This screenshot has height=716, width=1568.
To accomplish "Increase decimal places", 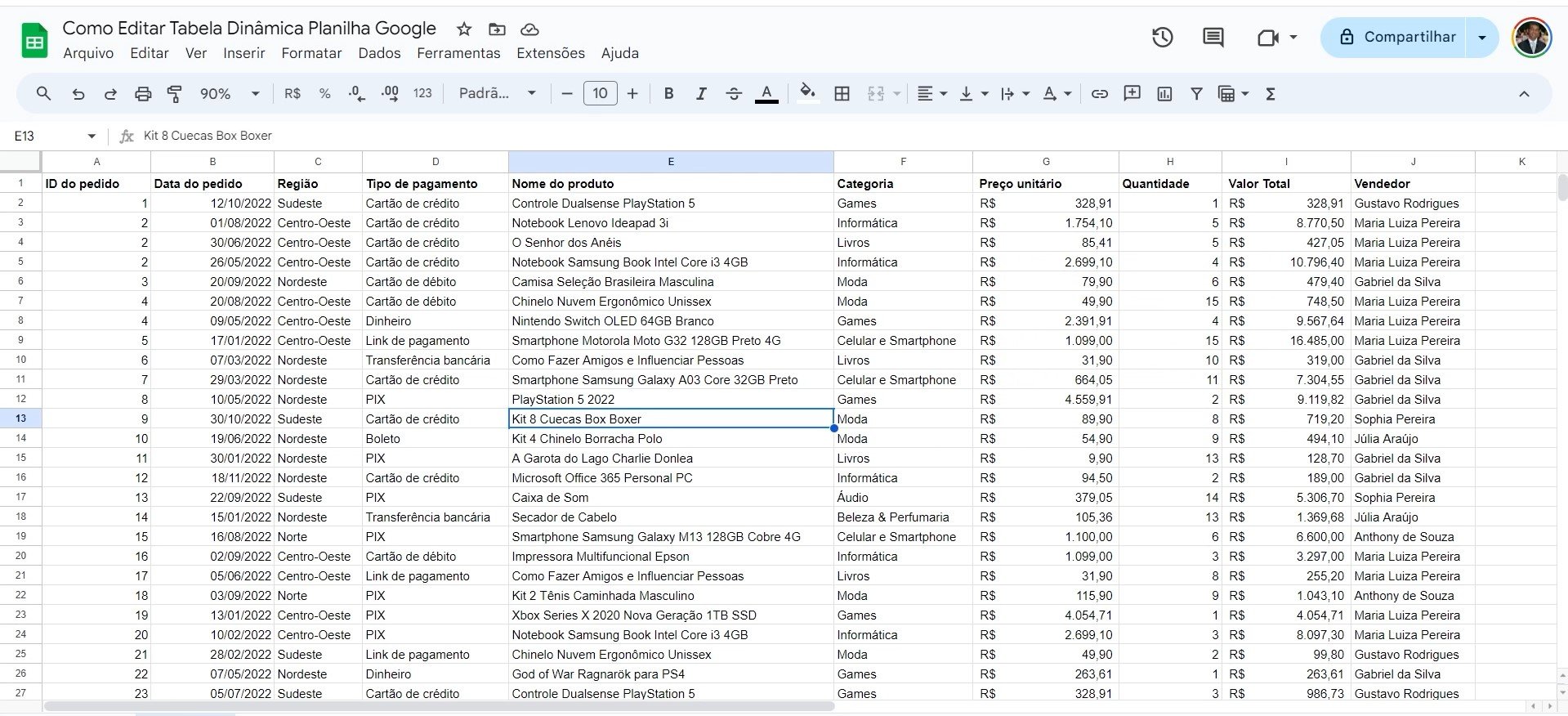I will pyautogui.click(x=390, y=94).
